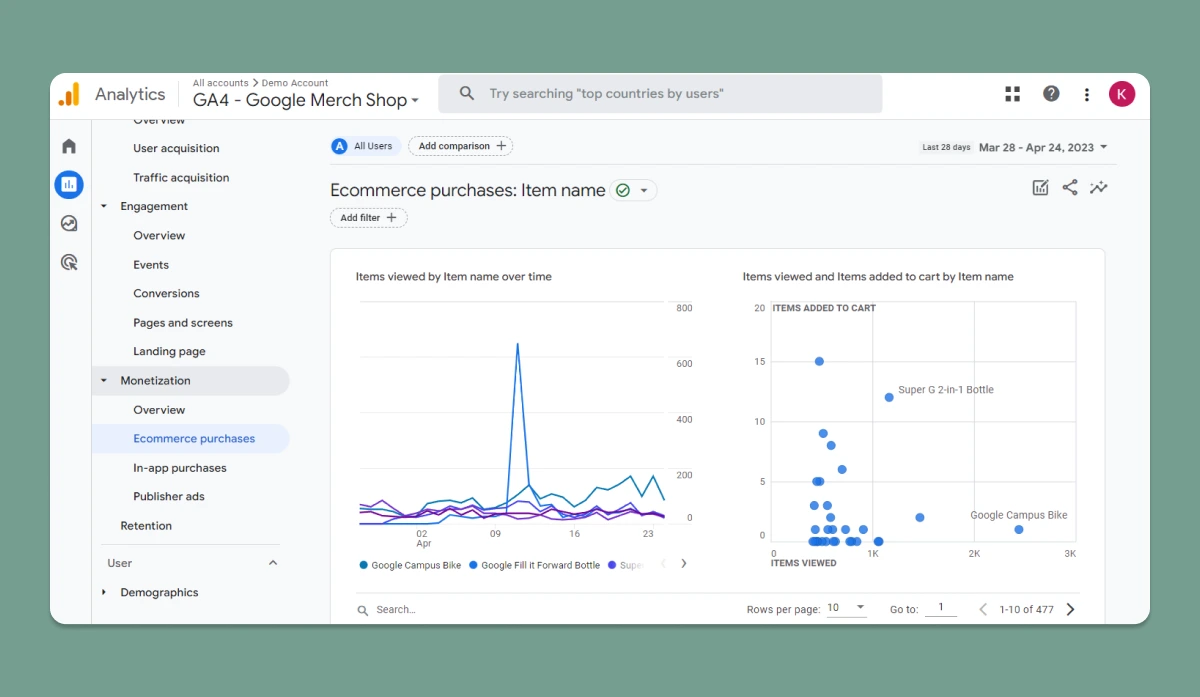Collapse the User group chevron

click(273, 563)
